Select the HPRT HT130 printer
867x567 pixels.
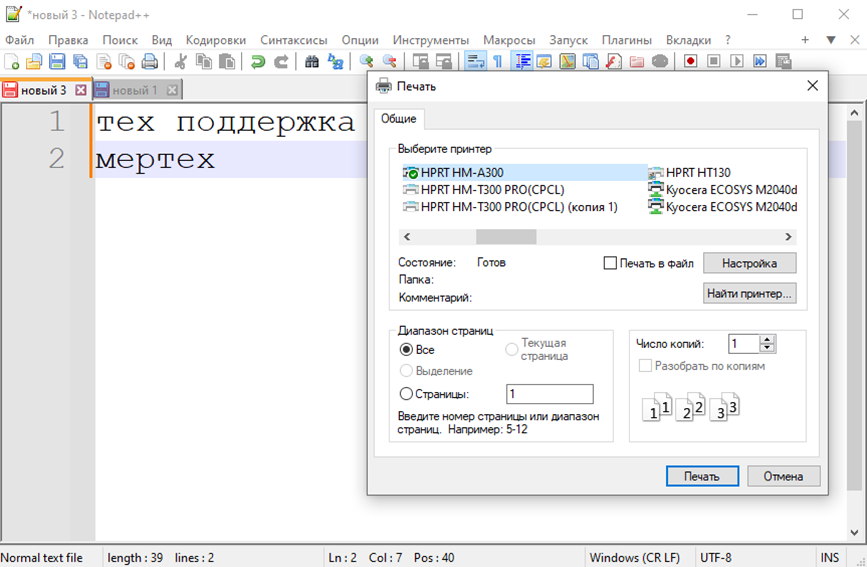pyautogui.click(x=689, y=173)
